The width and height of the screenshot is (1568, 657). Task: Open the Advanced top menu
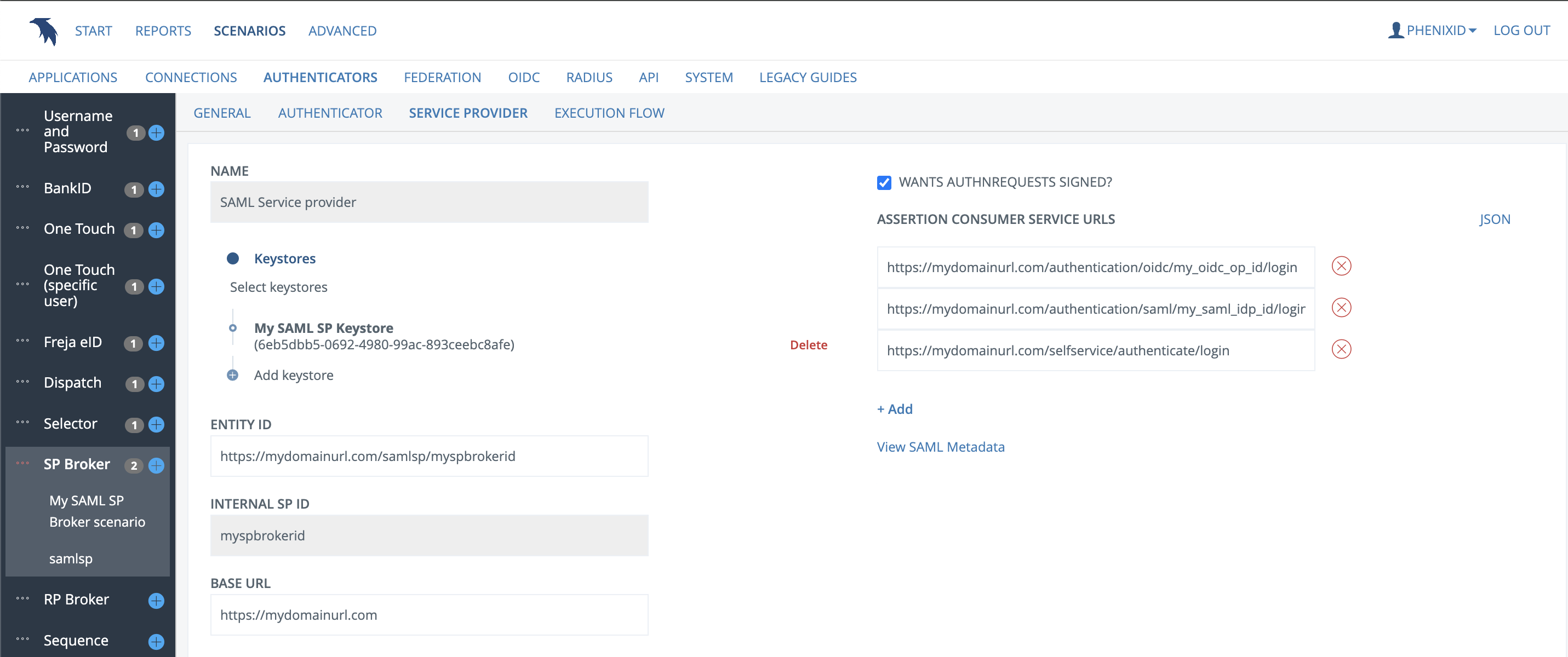point(342,31)
